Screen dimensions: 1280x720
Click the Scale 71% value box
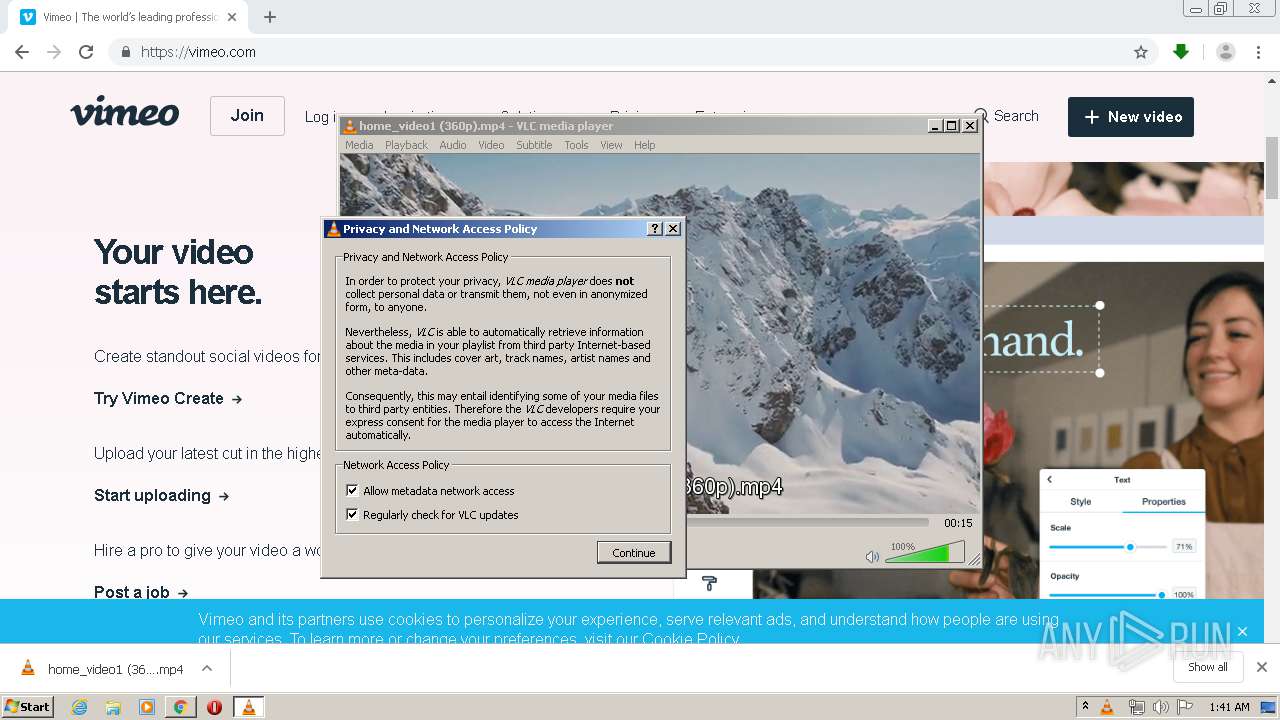[1184, 547]
